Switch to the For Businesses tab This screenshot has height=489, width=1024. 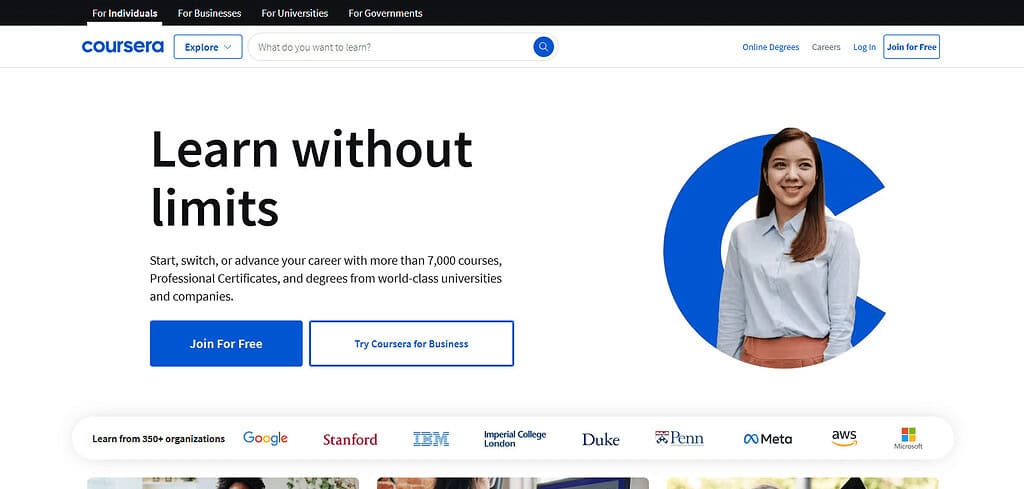pos(210,13)
